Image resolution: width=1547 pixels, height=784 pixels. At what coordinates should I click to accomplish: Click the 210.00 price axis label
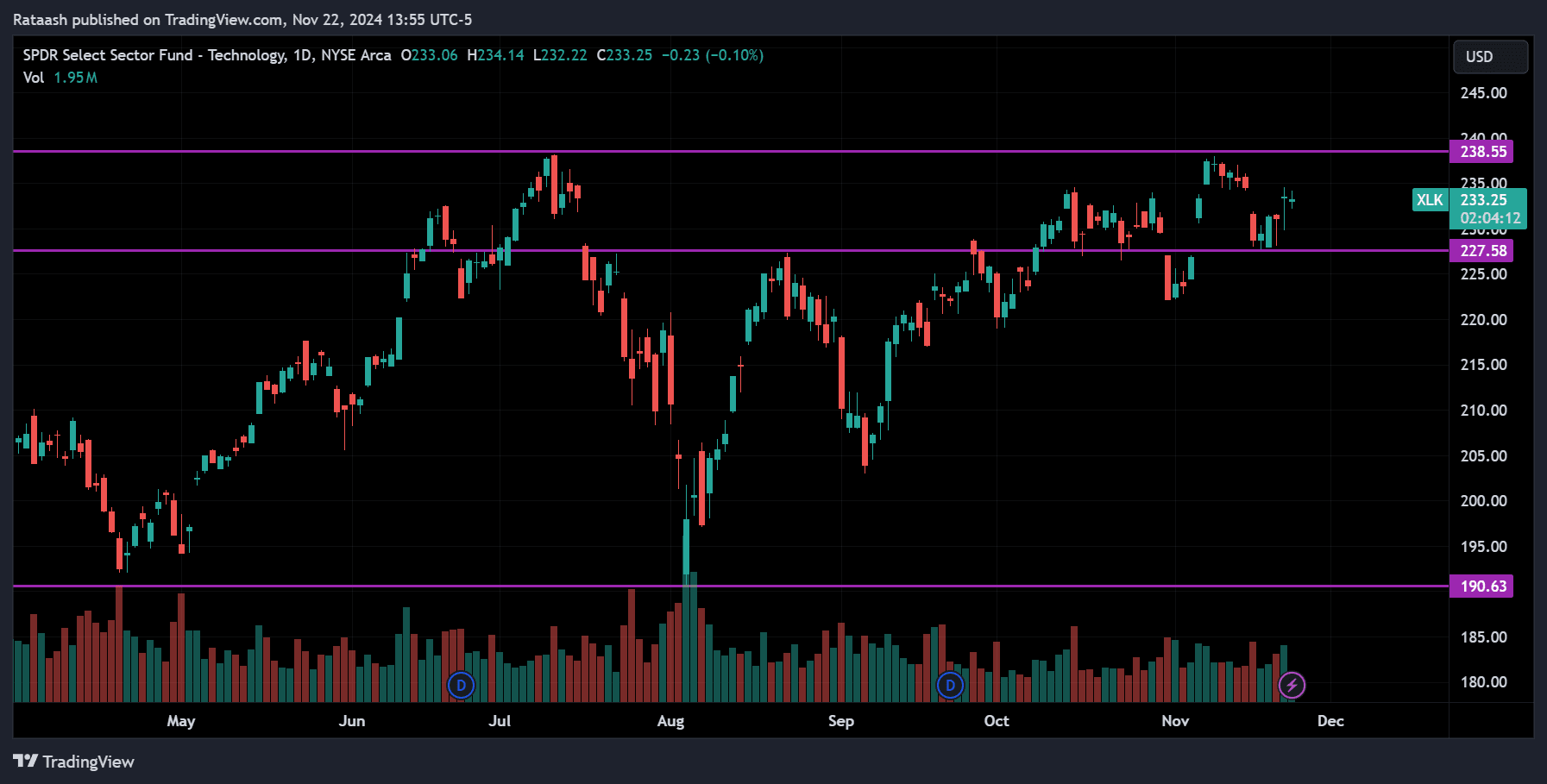click(x=1483, y=411)
